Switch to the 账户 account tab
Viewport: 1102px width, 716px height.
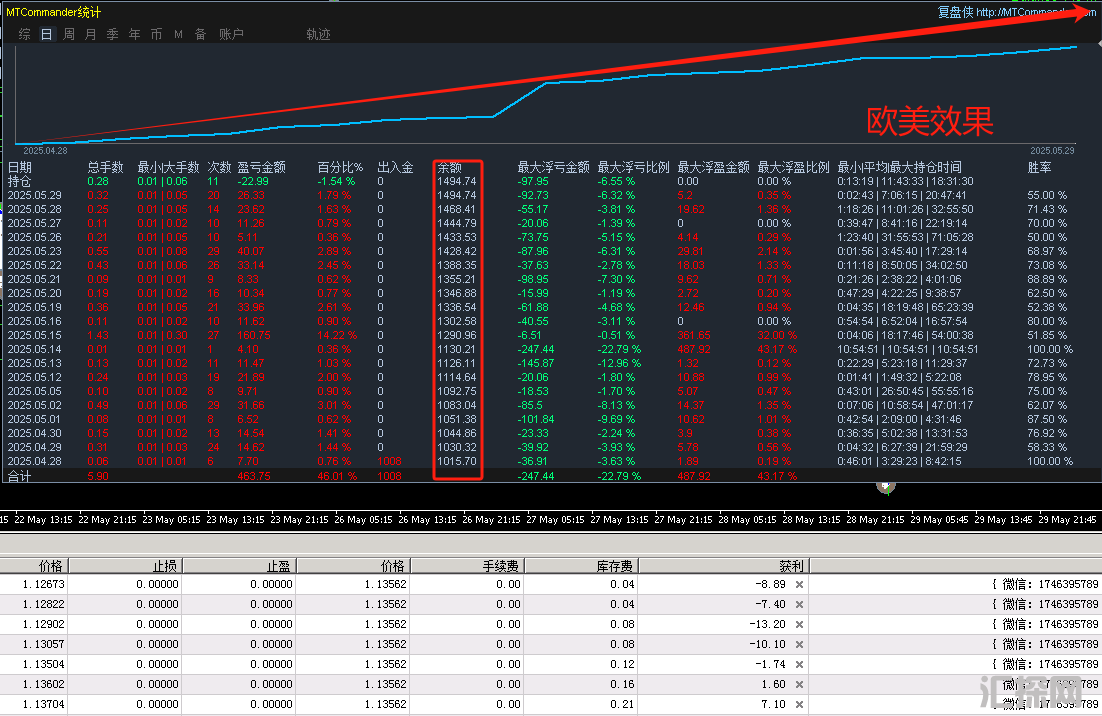coord(231,34)
